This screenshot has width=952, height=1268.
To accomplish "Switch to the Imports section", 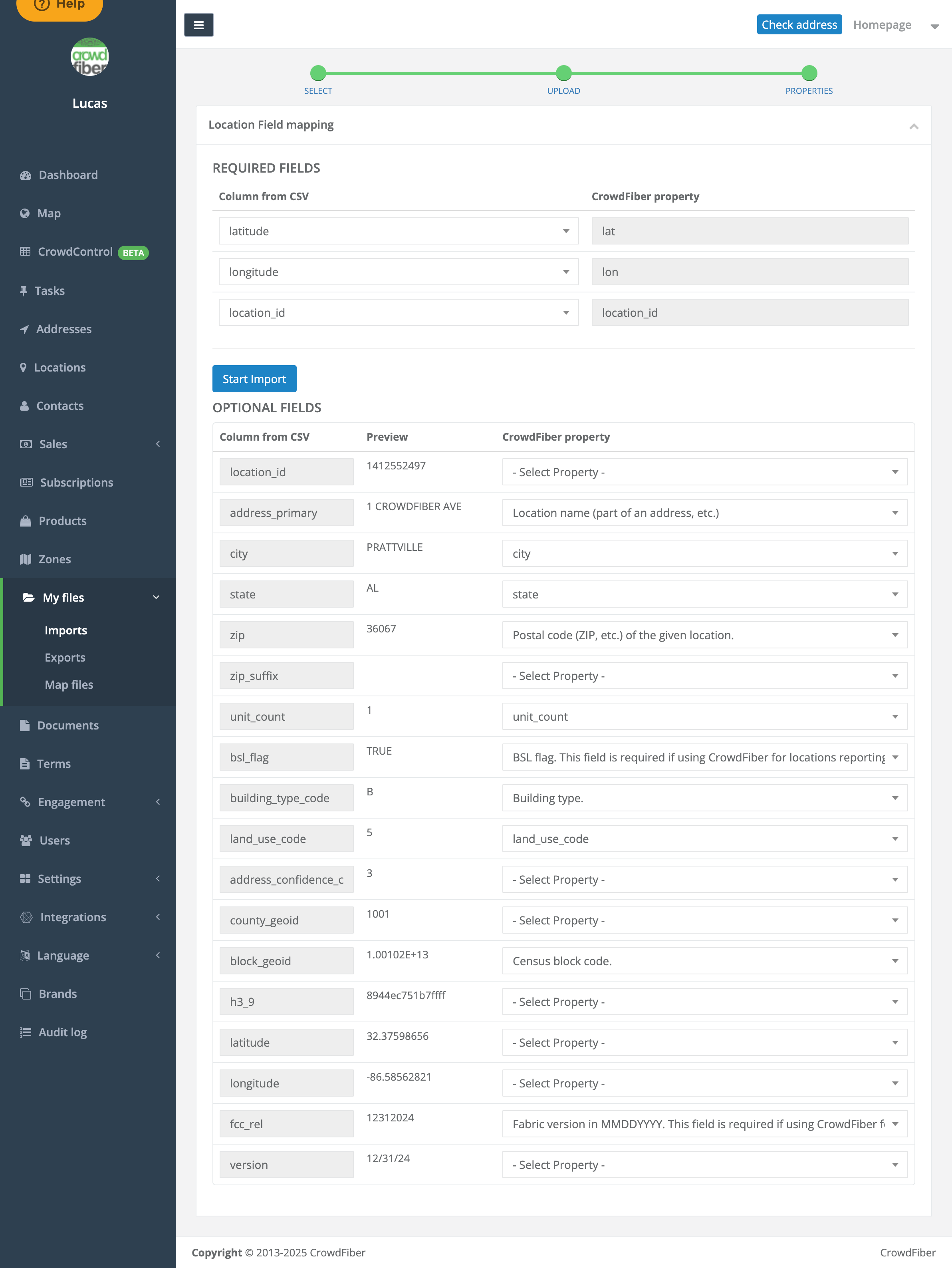I will pyautogui.click(x=66, y=630).
